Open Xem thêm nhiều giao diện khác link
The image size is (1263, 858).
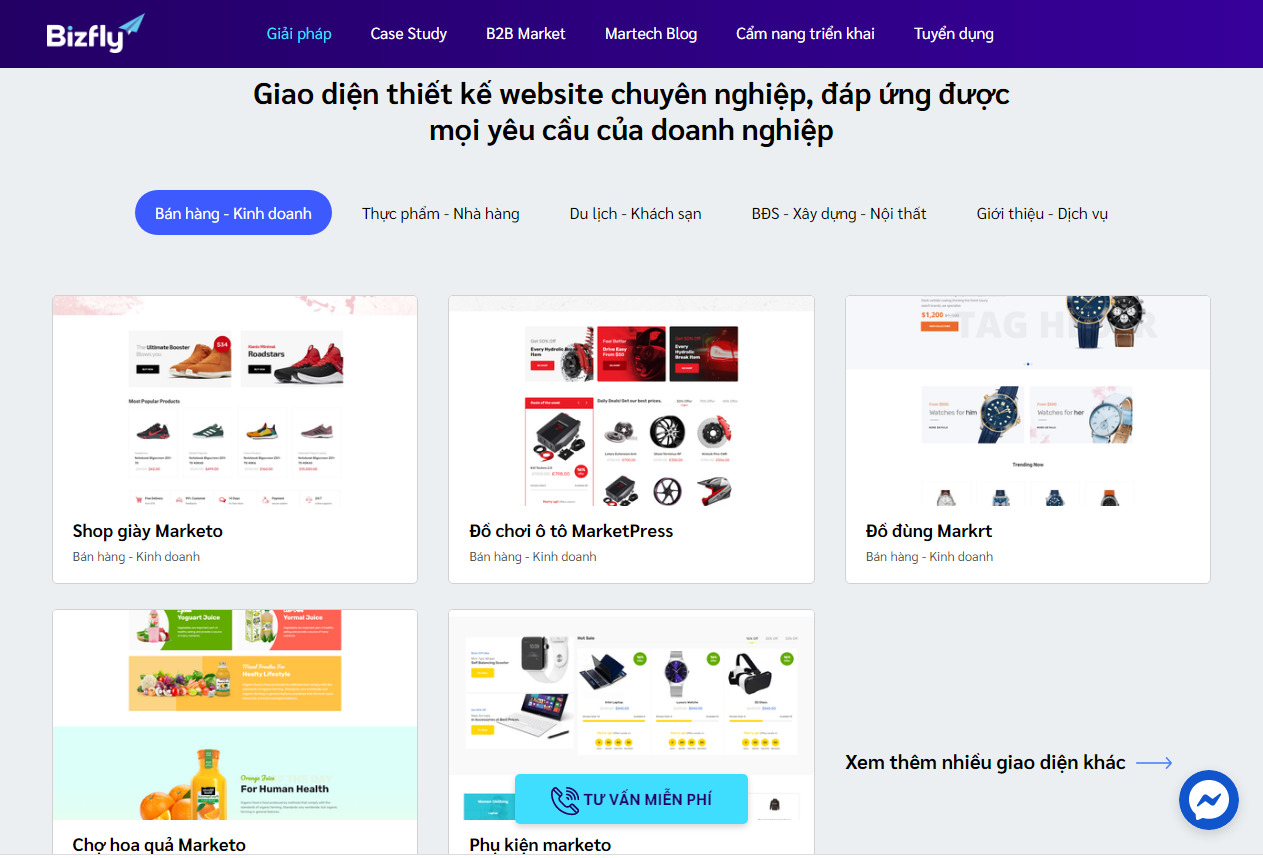click(985, 763)
